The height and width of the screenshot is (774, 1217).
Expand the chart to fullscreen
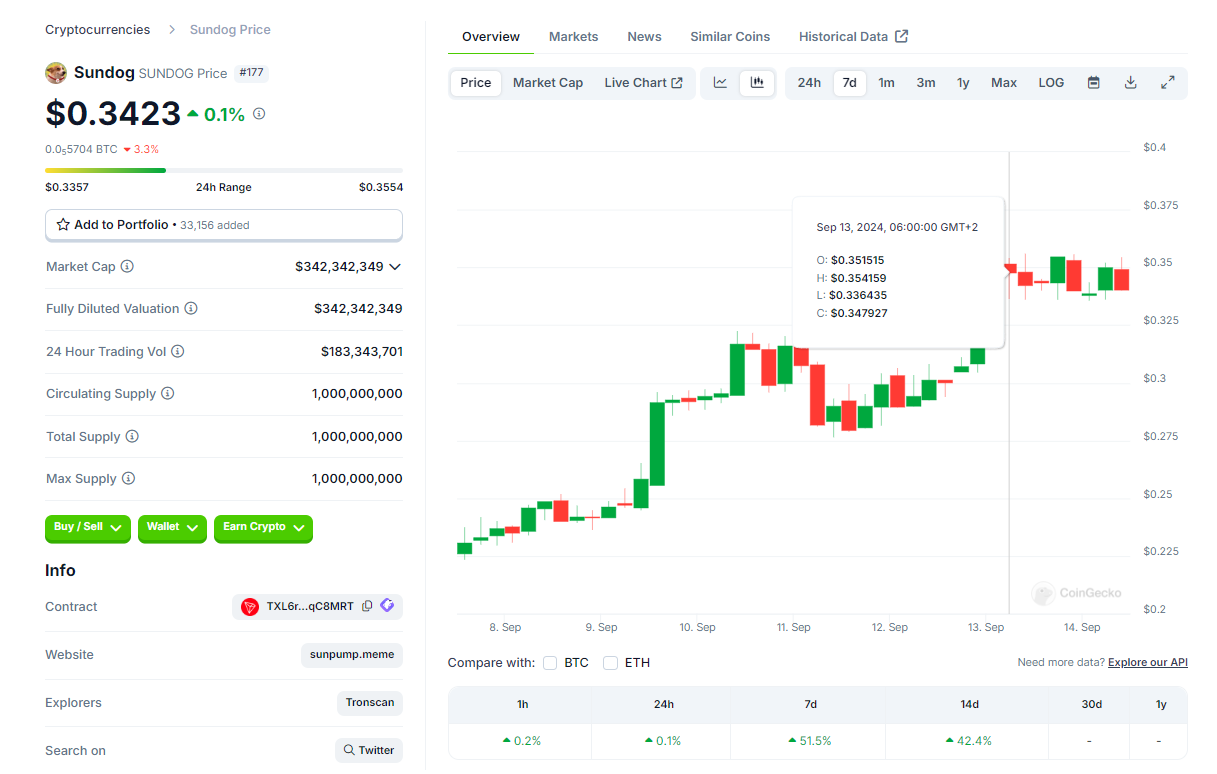pyautogui.click(x=1167, y=83)
